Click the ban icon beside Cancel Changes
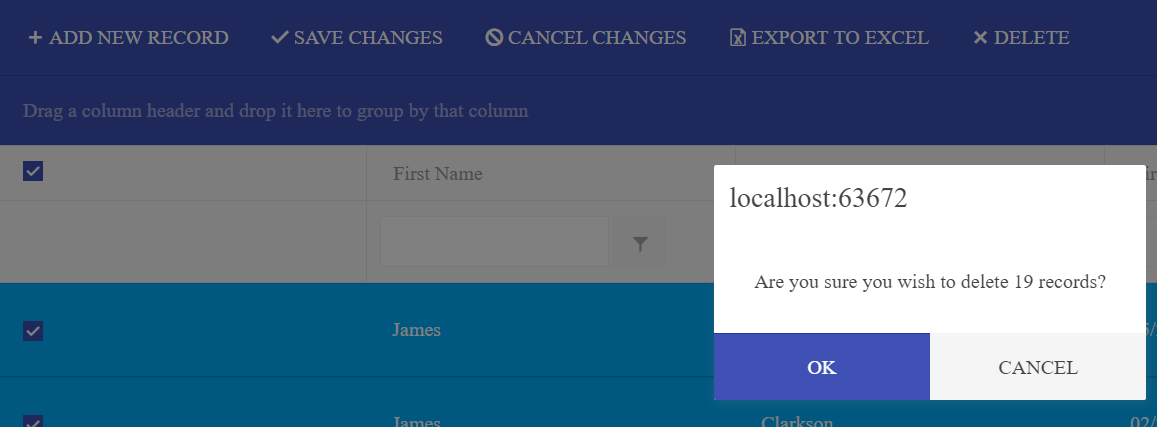Screen dimensions: 1157x427 (x=494, y=38)
